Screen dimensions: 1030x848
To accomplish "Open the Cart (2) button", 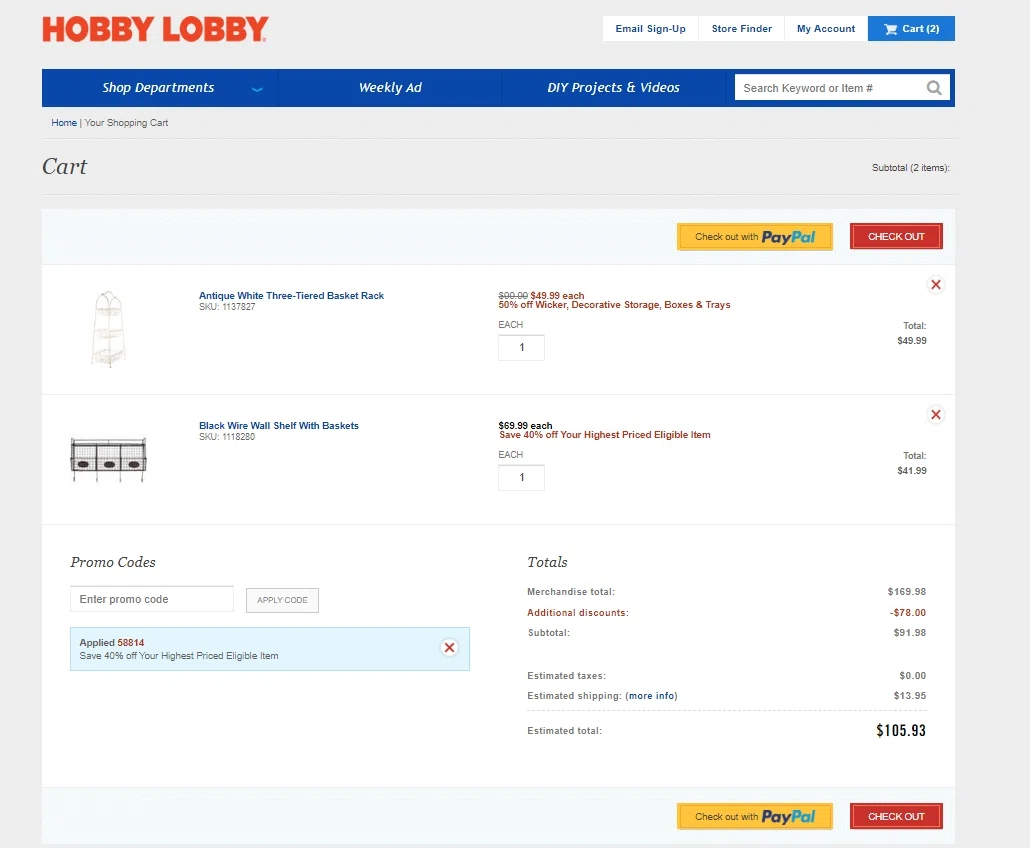I will pos(911,29).
